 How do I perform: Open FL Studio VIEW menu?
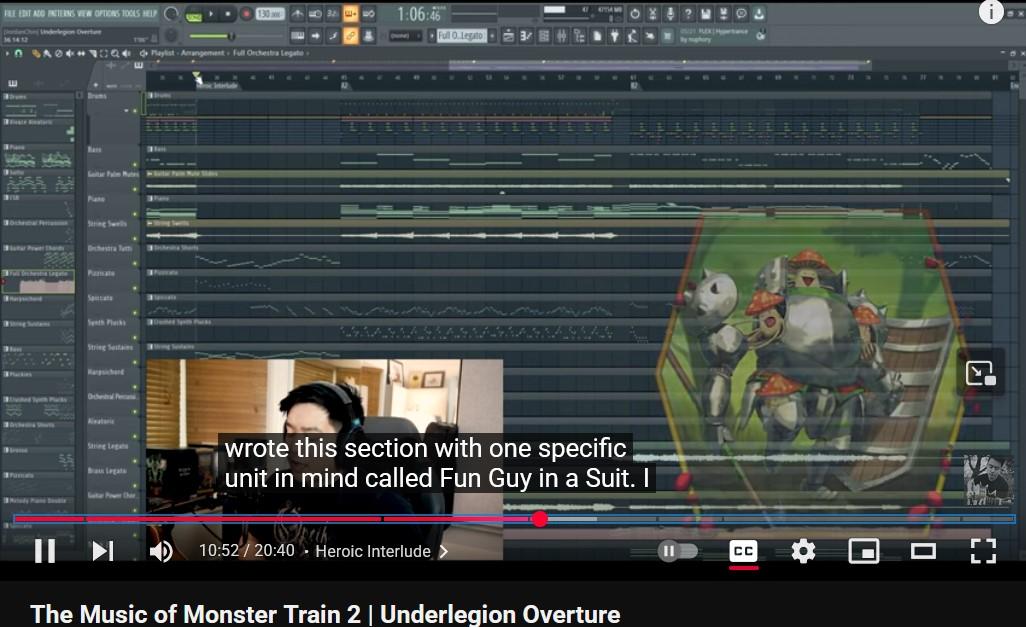pos(85,13)
